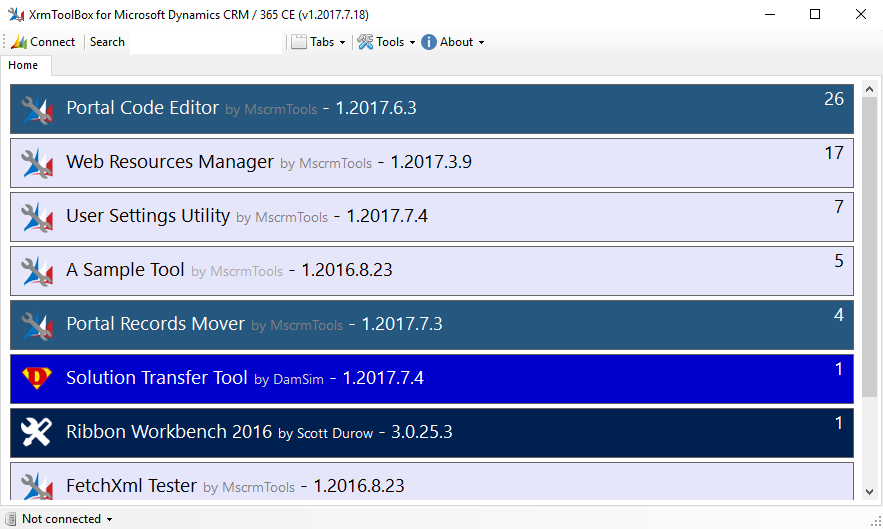
Task: Click the scrollbar up arrow
Action: coord(869,90)
